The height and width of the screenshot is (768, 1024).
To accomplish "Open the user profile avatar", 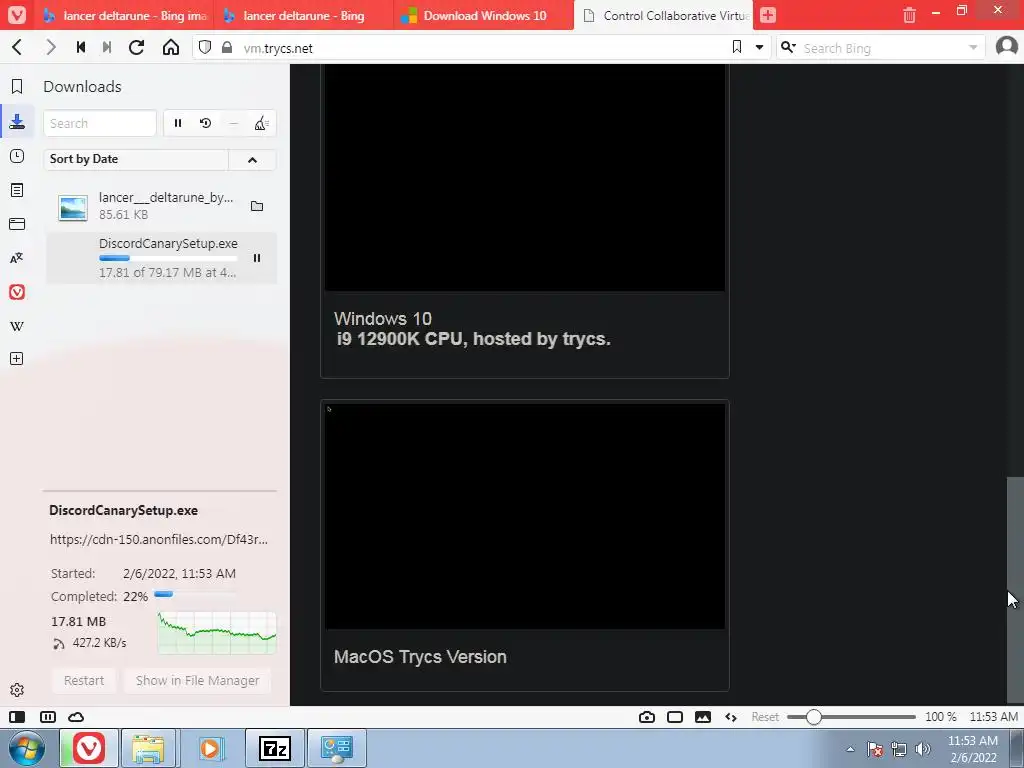I will [1006, 46].
